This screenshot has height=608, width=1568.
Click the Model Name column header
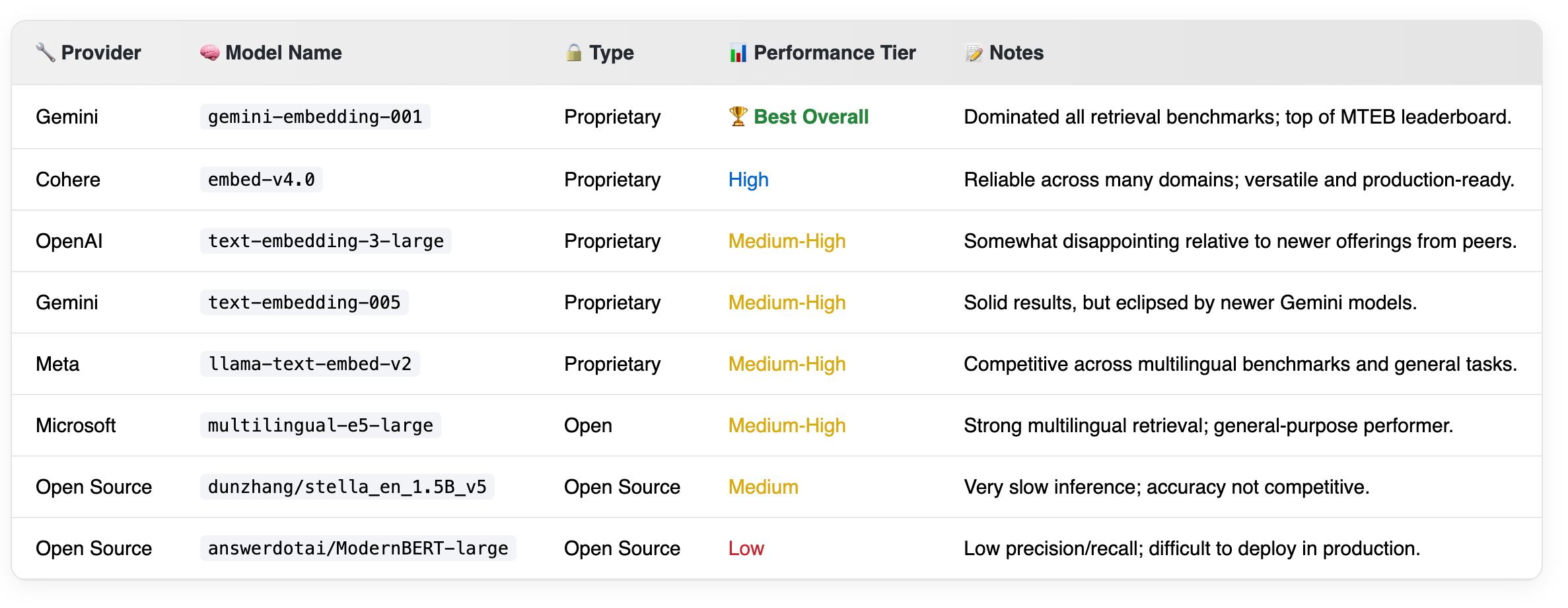(x=283, y=52)
